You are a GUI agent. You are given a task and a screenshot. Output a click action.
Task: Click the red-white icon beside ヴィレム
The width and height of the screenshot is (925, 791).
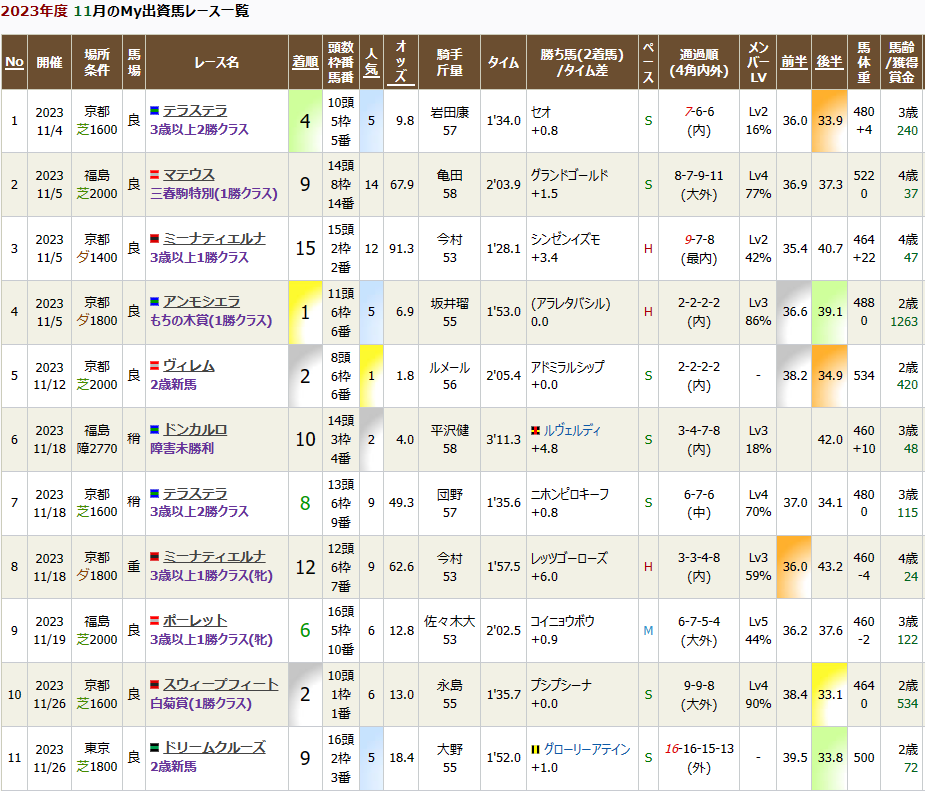coord(155,367)
